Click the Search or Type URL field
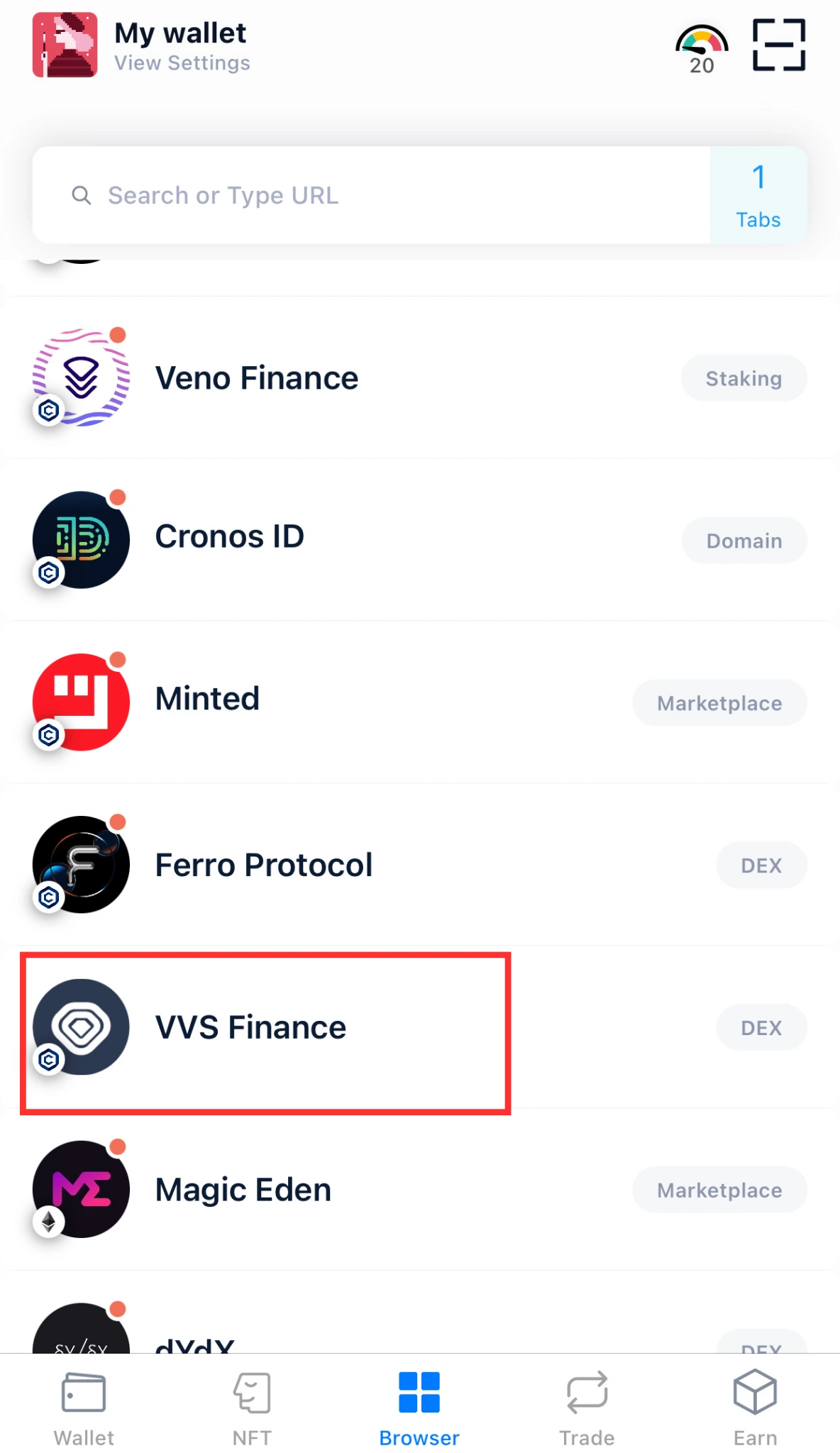The height and width of the screenshot is (1453, 840). click(x=371, y=195)
